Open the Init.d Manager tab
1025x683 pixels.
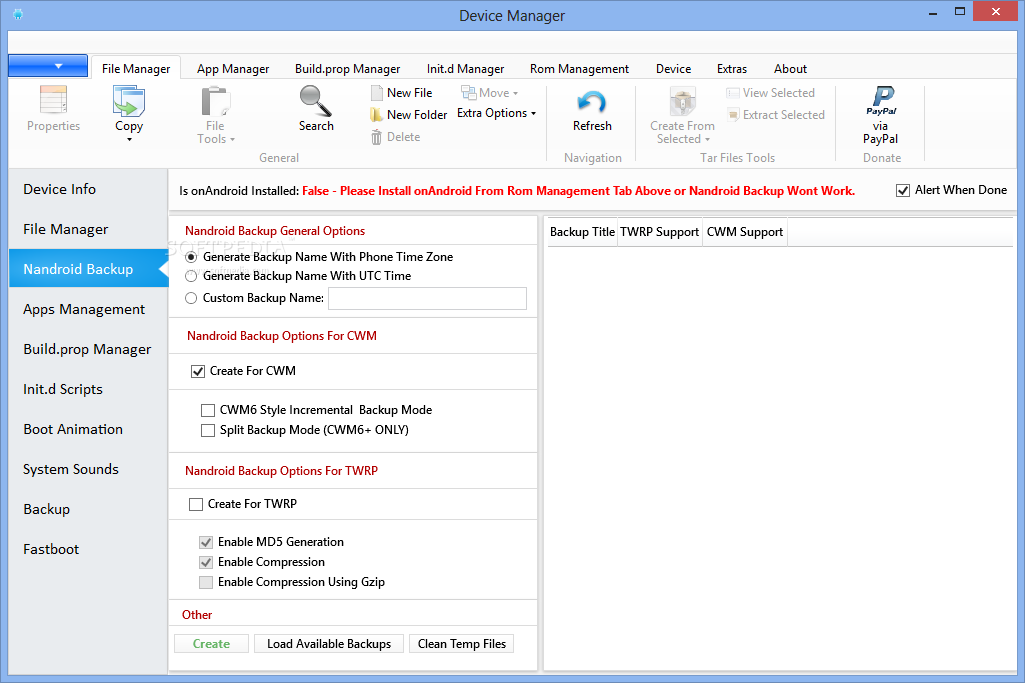coord(465,69)
